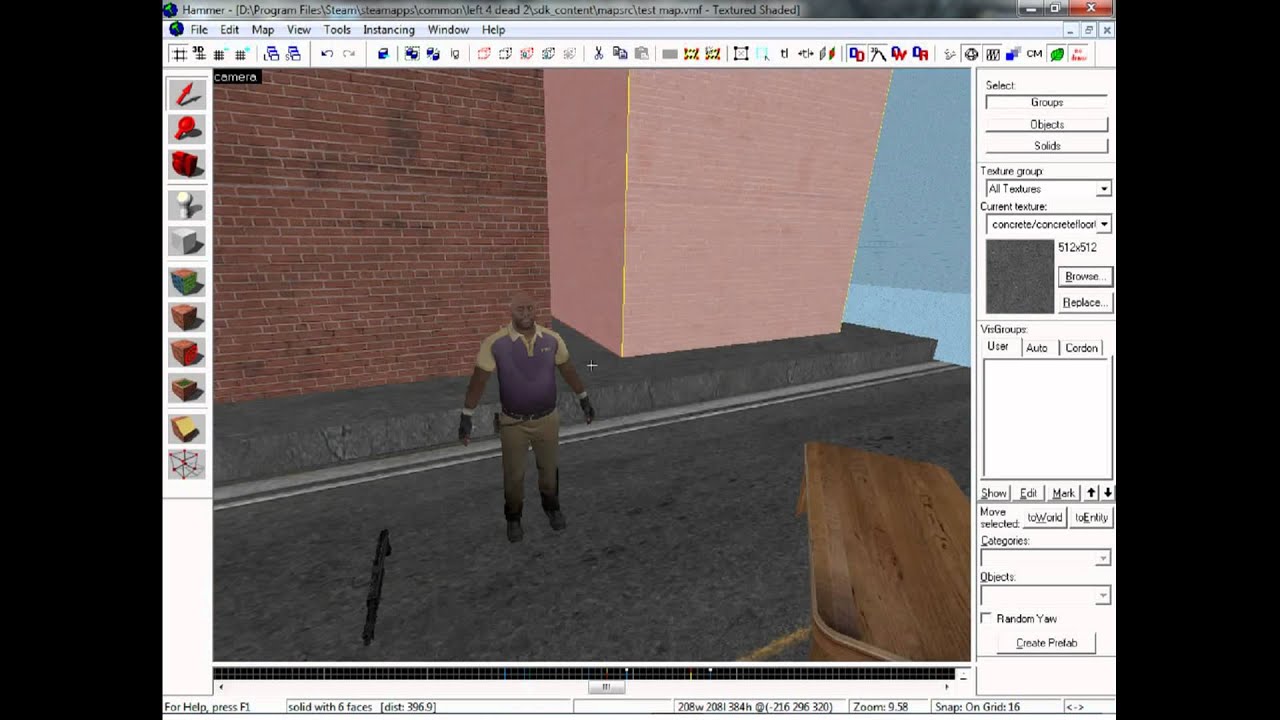Select the Camera tool
The width and height of the screenshot is (1280, 720).
pos(187,163)
